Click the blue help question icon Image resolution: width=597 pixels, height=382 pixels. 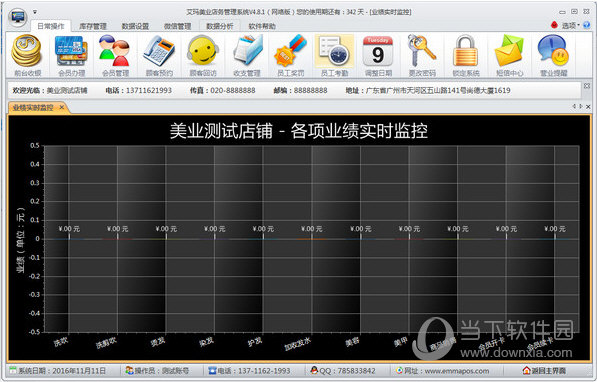(587, 25)
